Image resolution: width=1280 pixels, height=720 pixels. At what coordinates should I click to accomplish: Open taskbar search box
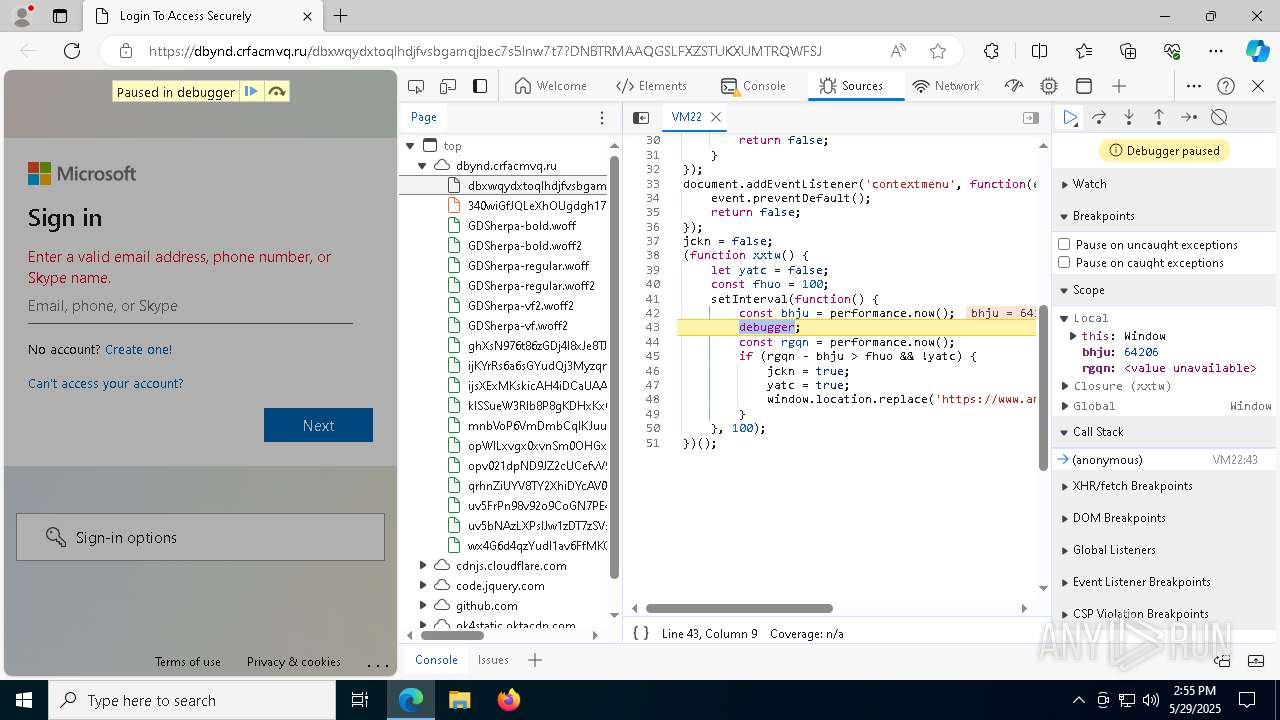192,700
